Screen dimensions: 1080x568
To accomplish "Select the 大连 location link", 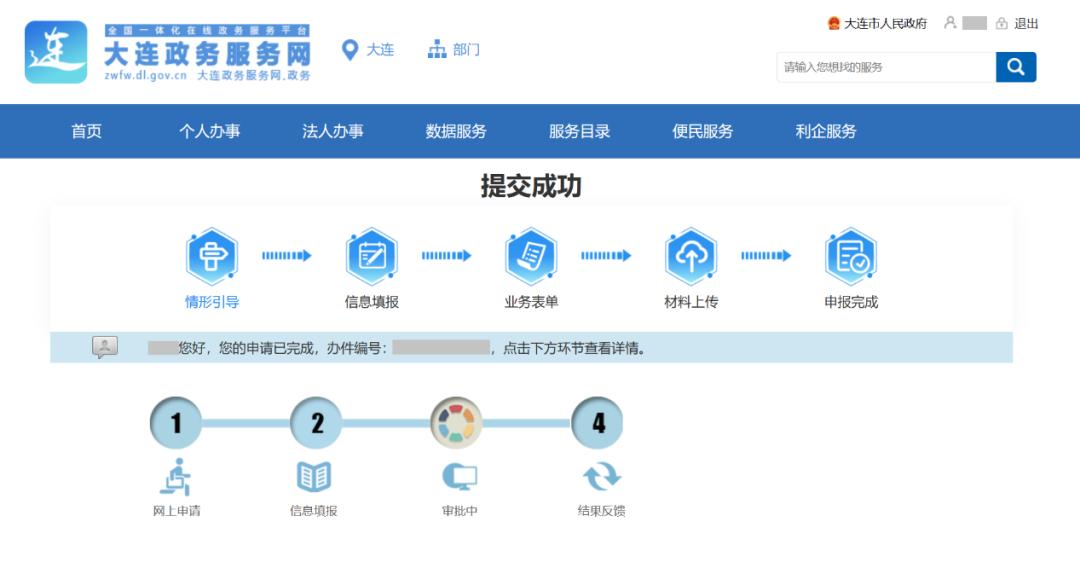I will pyautogui.click(x=380, y=50).
